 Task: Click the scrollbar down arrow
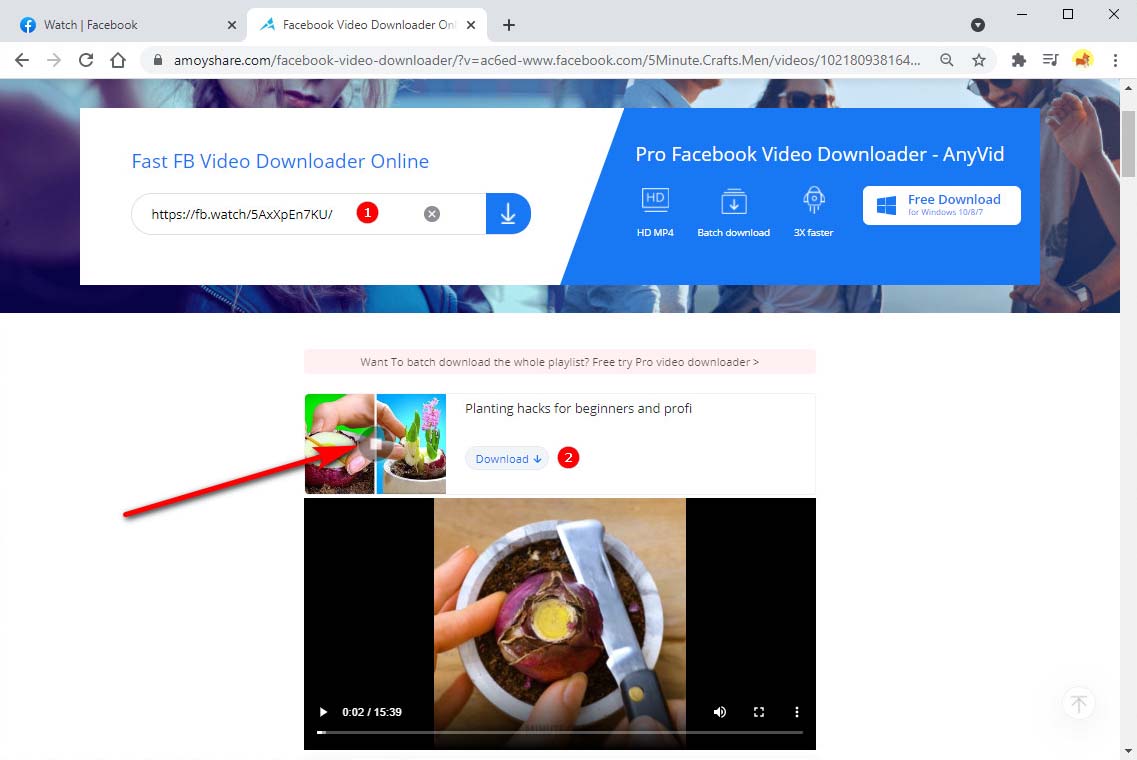(x=1128, y=751)
